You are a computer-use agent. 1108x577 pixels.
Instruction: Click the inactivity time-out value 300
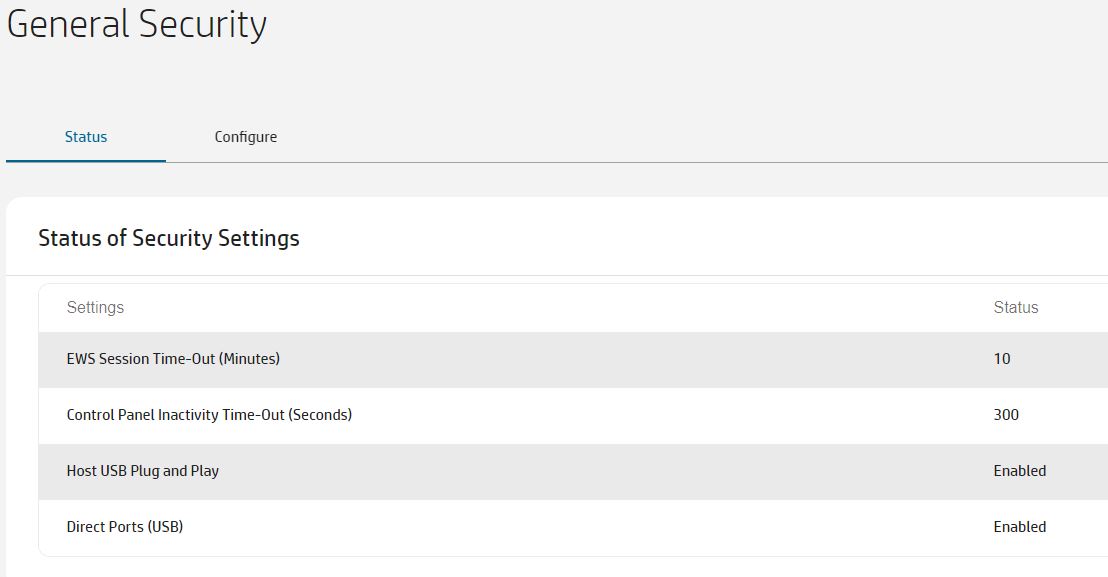[x=1006, y=415]
